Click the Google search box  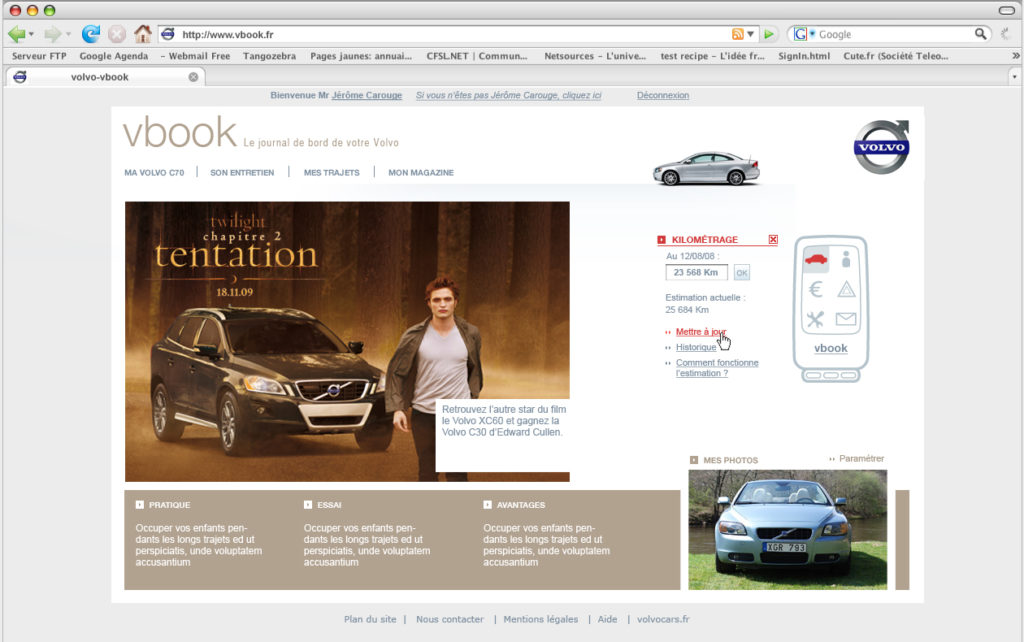tap(895, 34)
